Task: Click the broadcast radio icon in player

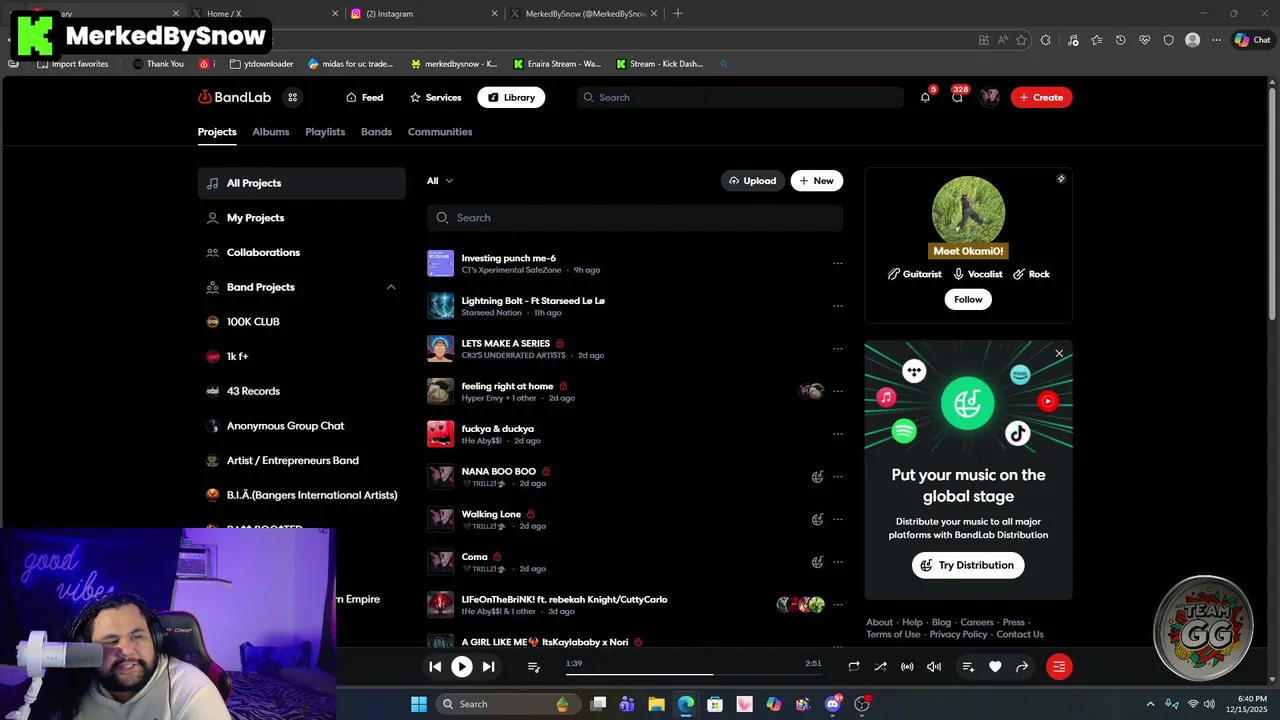Action: coord(907,667)
